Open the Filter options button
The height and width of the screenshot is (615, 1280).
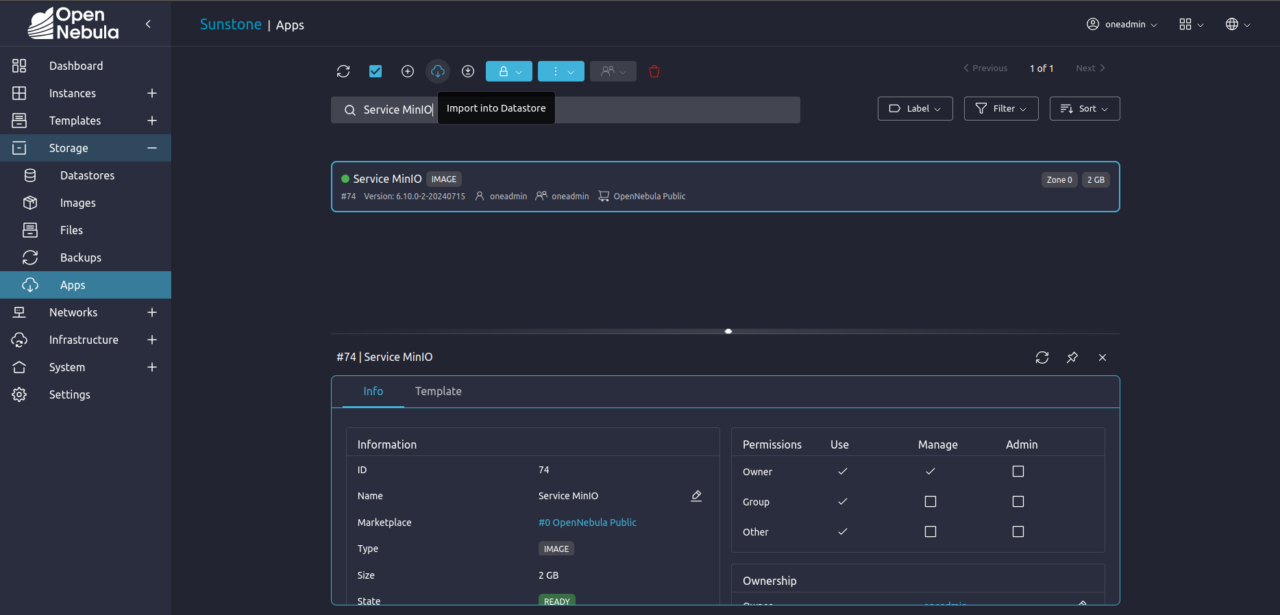click(x=1000, y=108)
